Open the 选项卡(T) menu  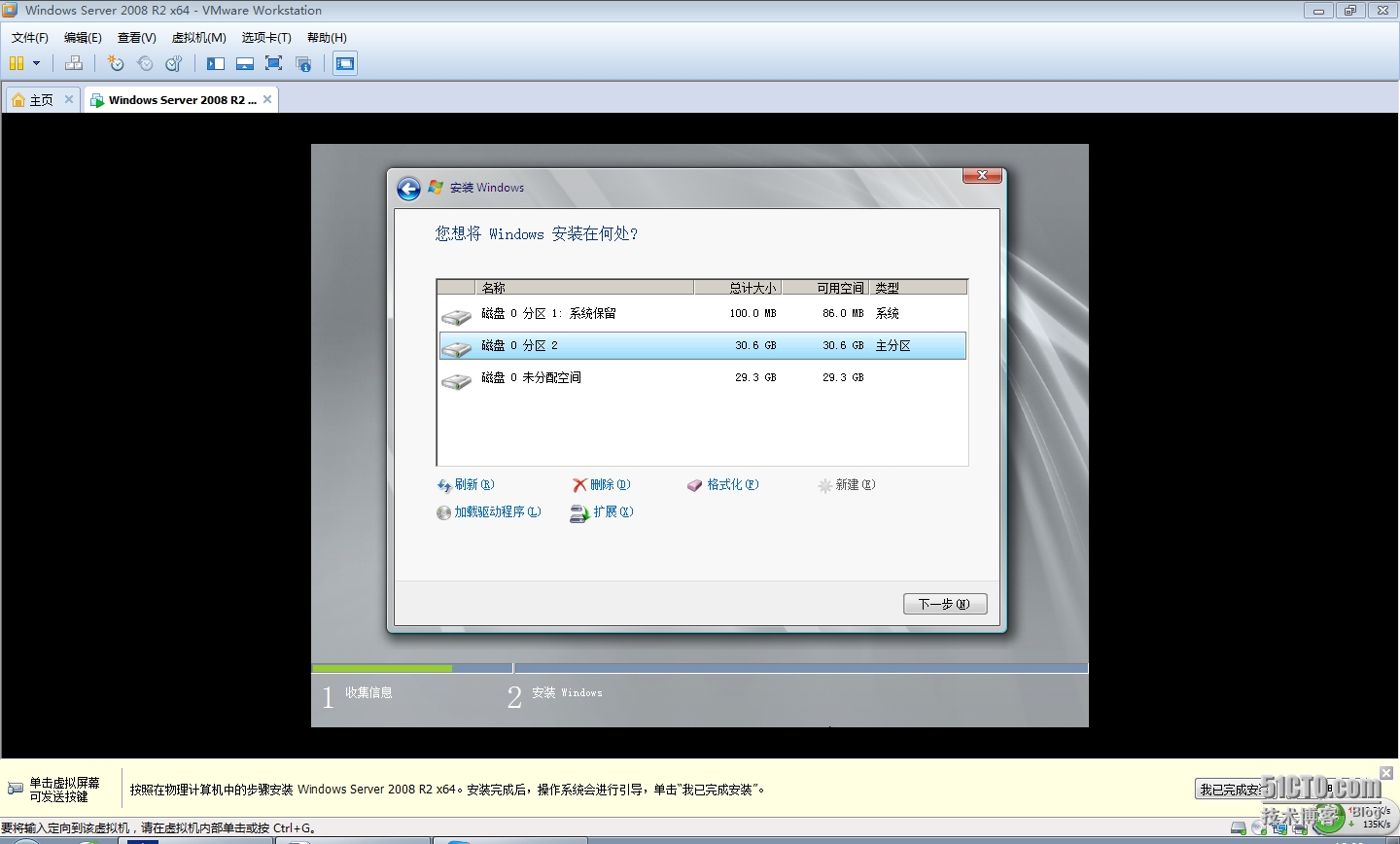(x=266, y=38)
